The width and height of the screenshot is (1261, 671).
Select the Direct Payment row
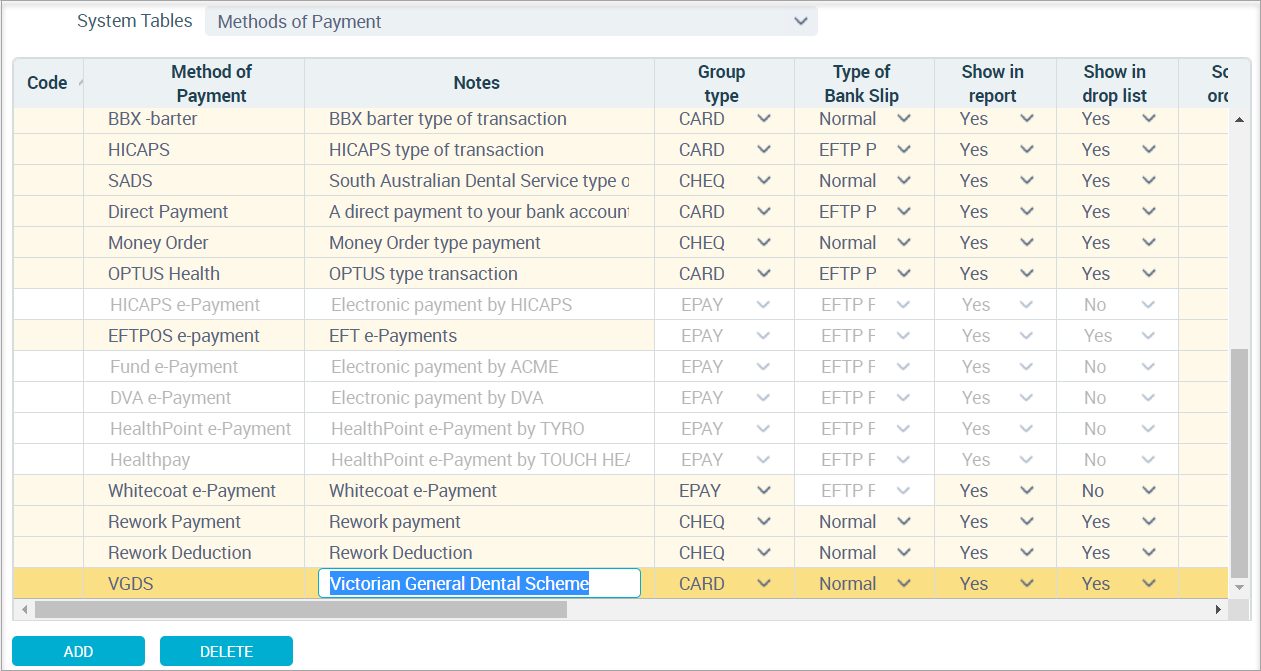(x=620, y=211)
